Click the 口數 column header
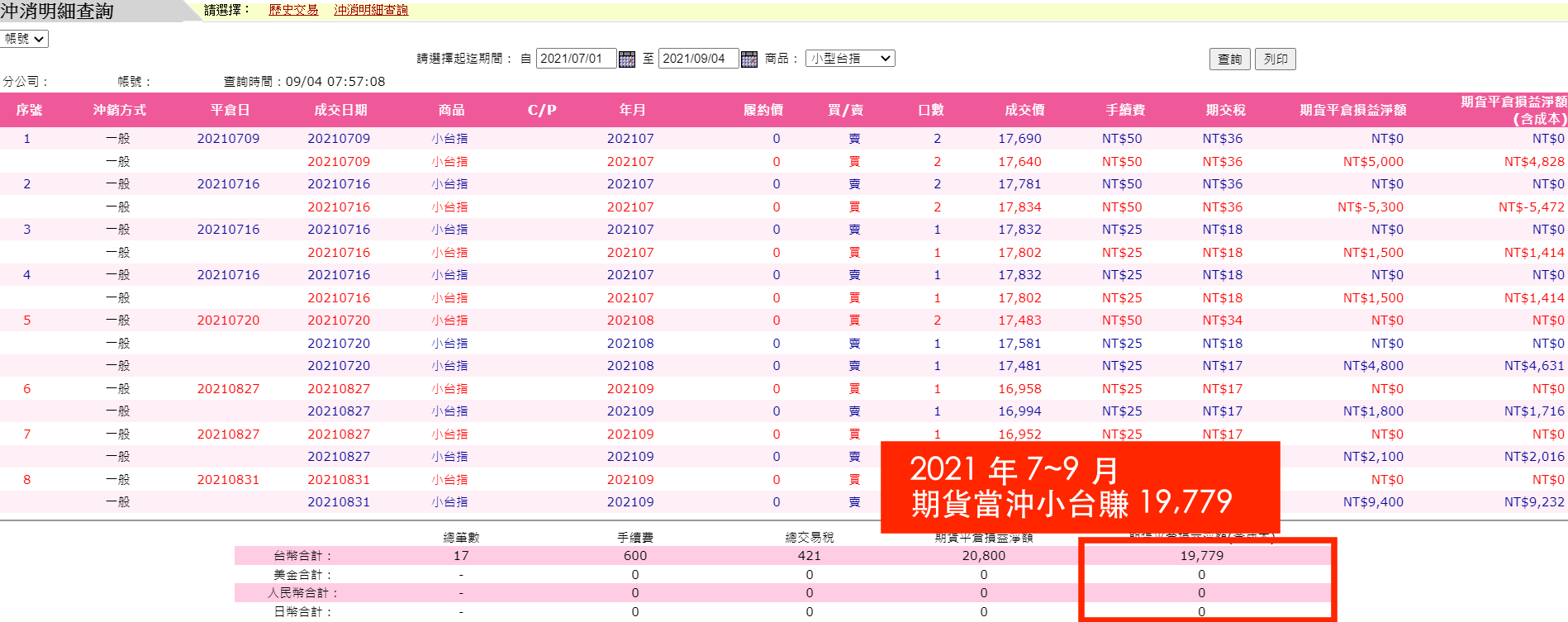 click(x=931, y=110)
